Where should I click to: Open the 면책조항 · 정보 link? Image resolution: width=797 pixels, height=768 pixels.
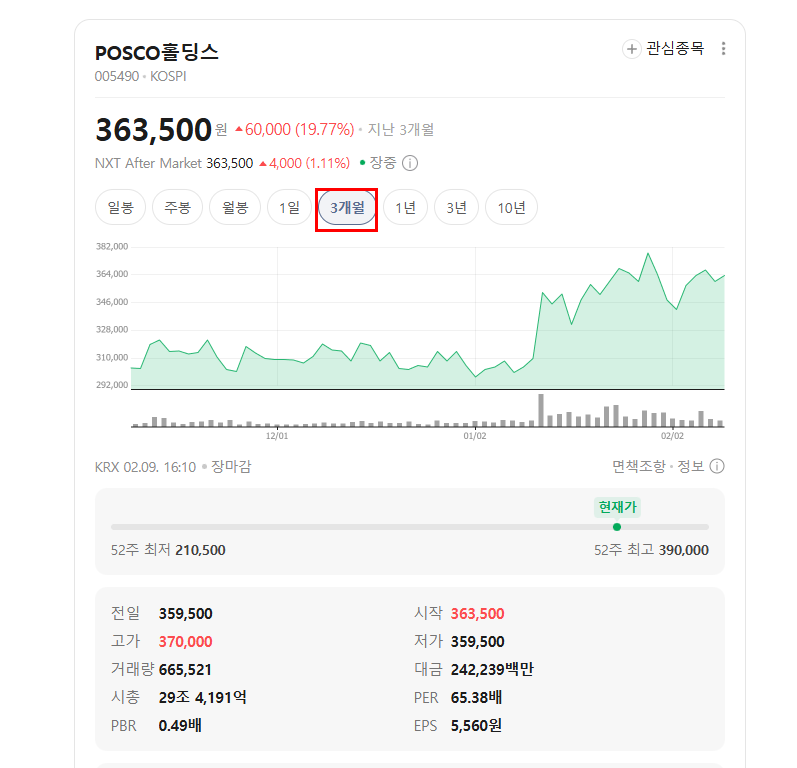click(x=658, y=466)
